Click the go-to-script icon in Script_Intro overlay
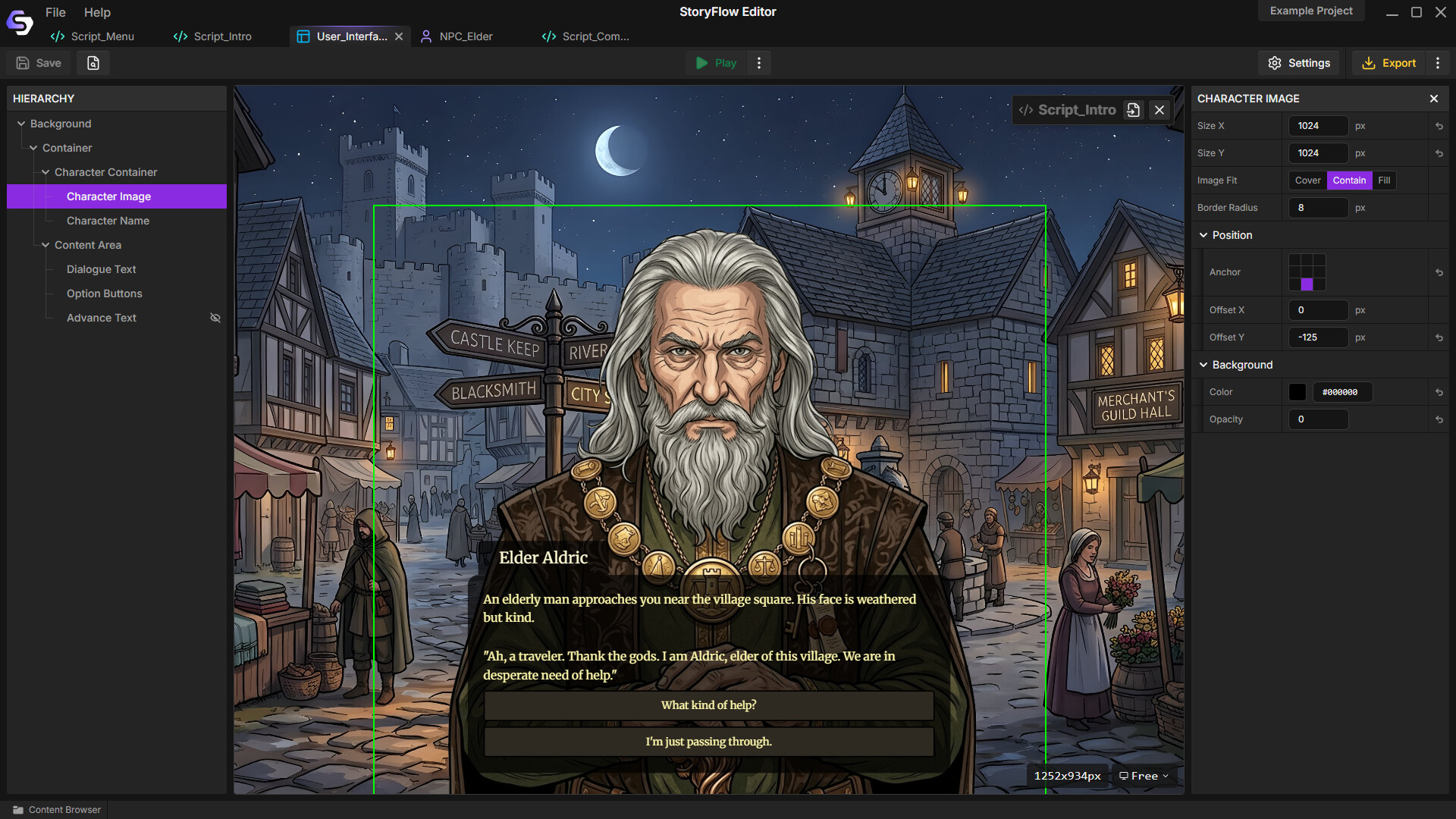Image resolution: width=1456 pixels, height=819 pixels. click(1133, 109)
